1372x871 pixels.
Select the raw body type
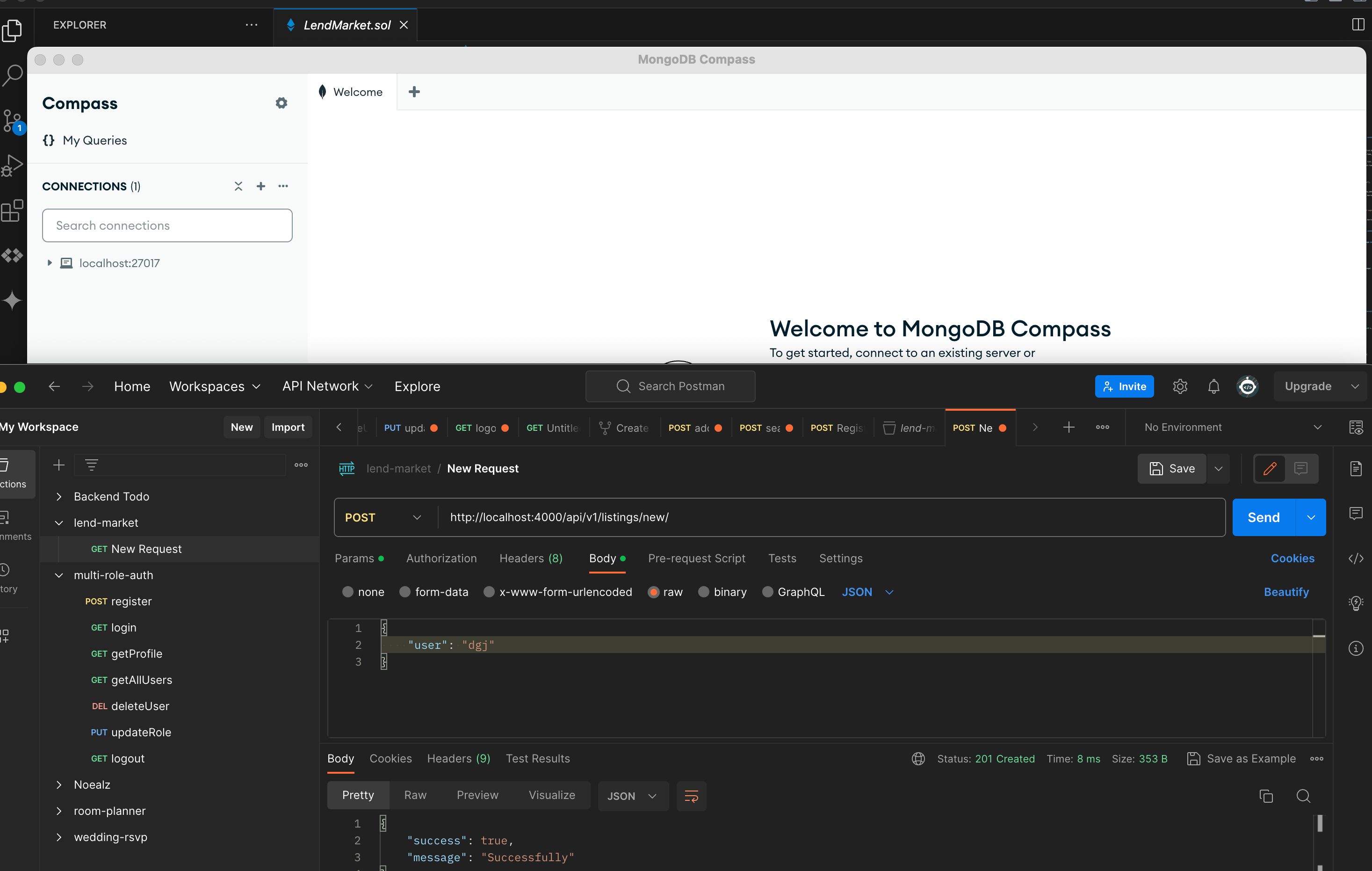click(x=665, y=592)
